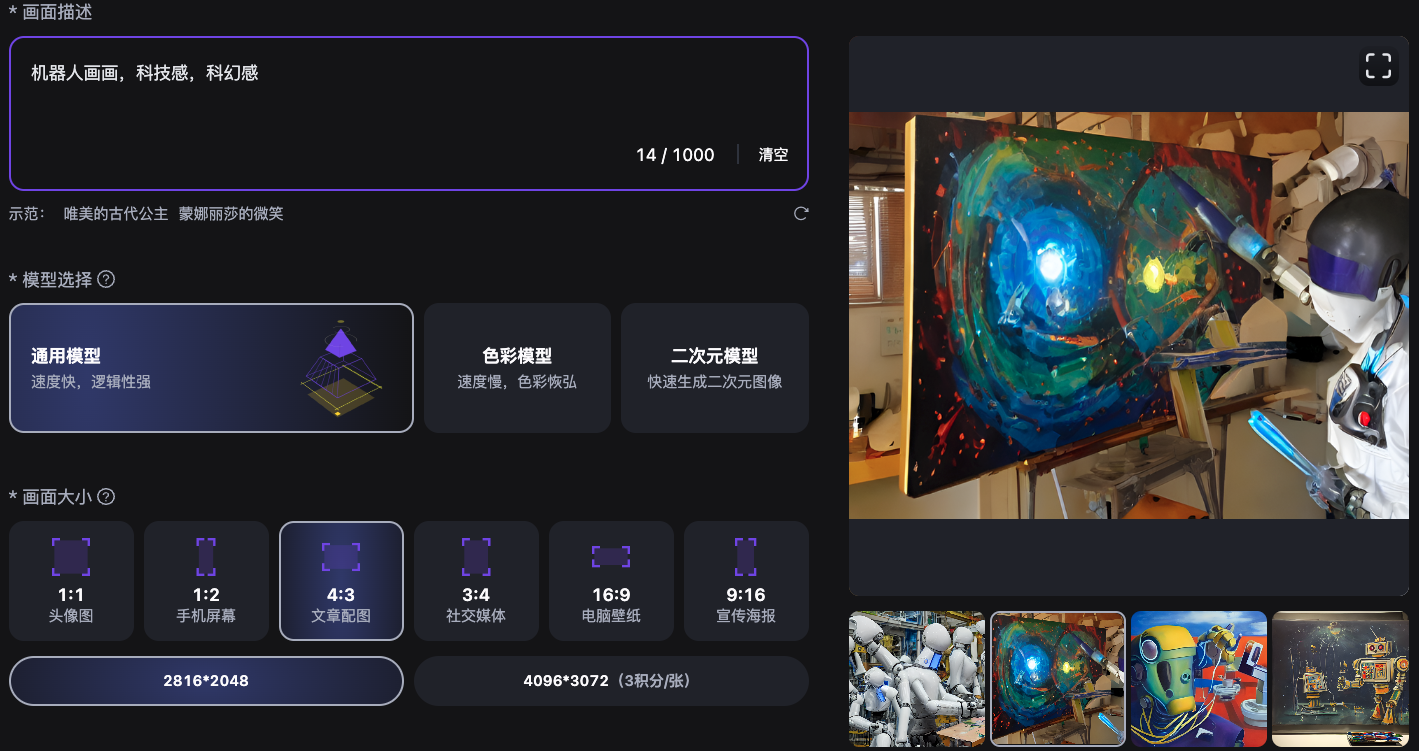Choose the 通用模型 model card
The width and height of the screenshot is (1419, 751).
[211, 368]
